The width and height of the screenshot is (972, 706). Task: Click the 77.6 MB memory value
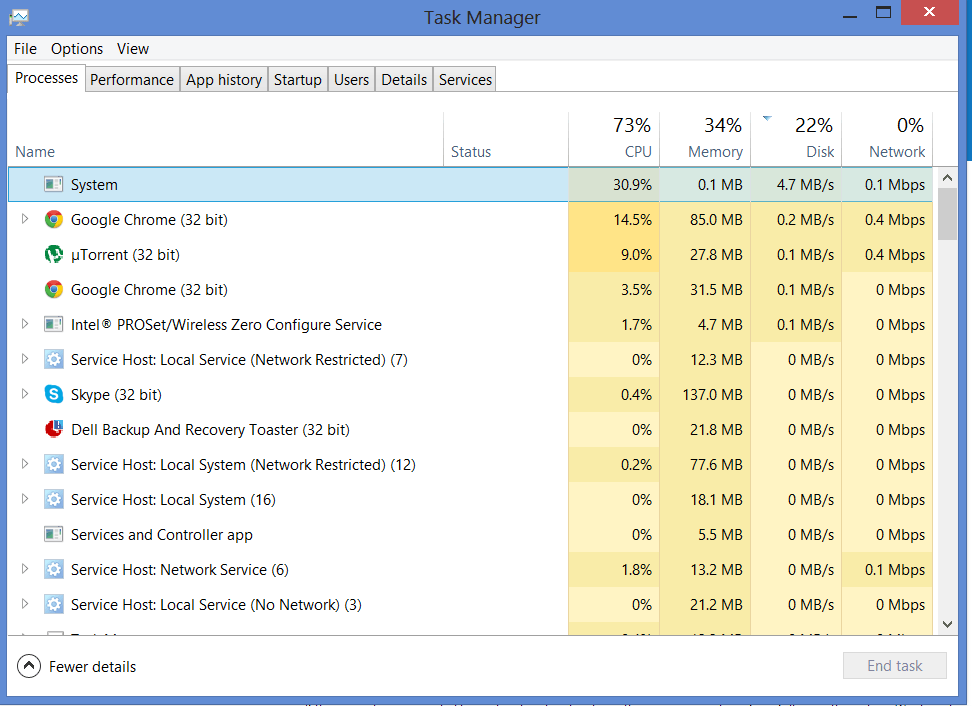716,465
